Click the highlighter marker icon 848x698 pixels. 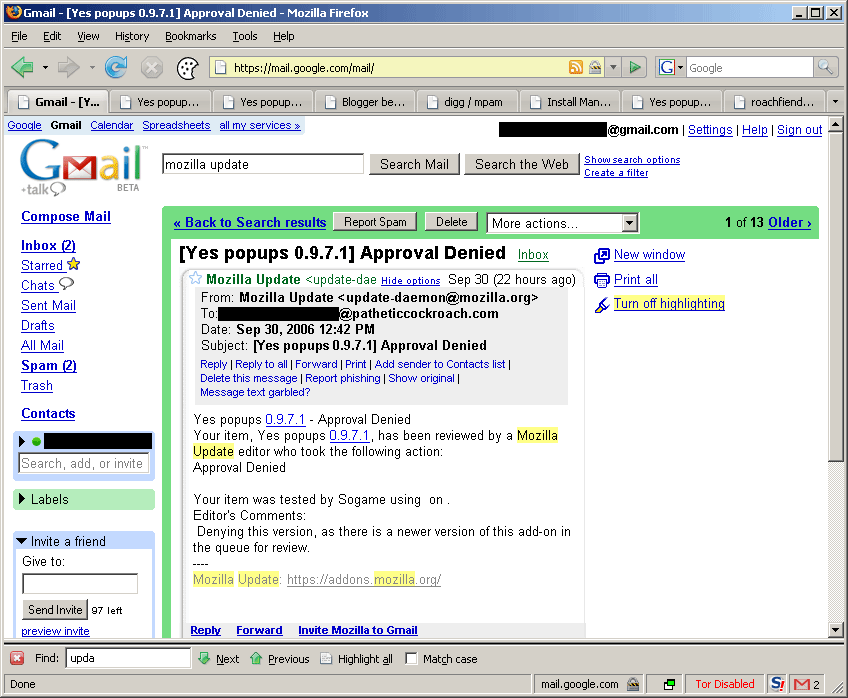(601, 305)
